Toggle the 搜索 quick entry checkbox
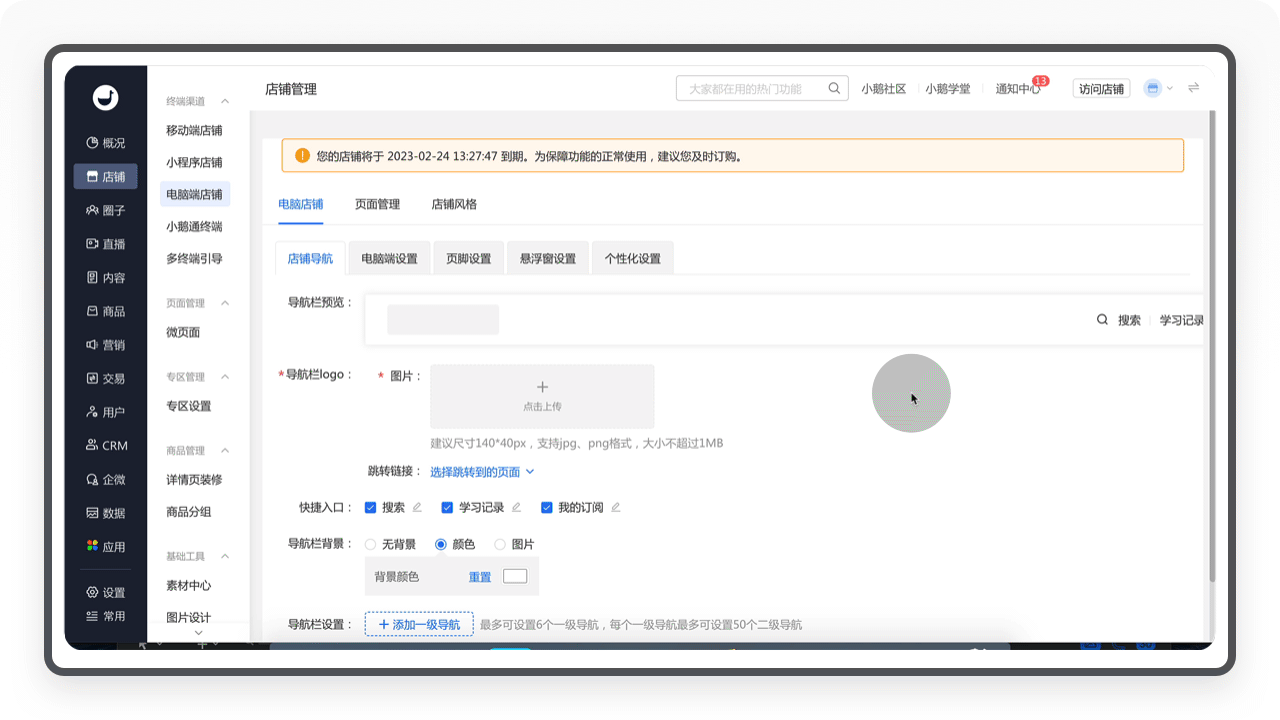This screenshot has width=1280, height=720. click(370, 507)
